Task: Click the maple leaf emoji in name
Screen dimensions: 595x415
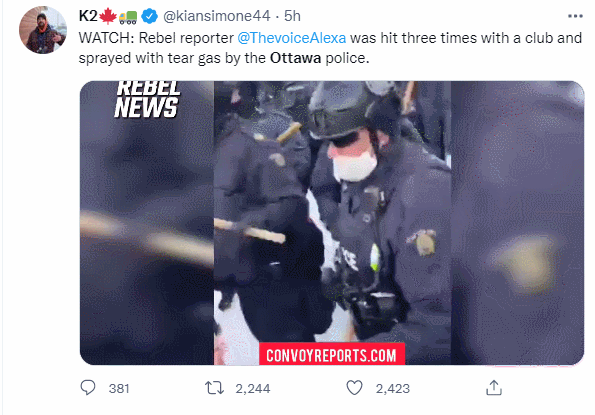Action: [108, 16]
